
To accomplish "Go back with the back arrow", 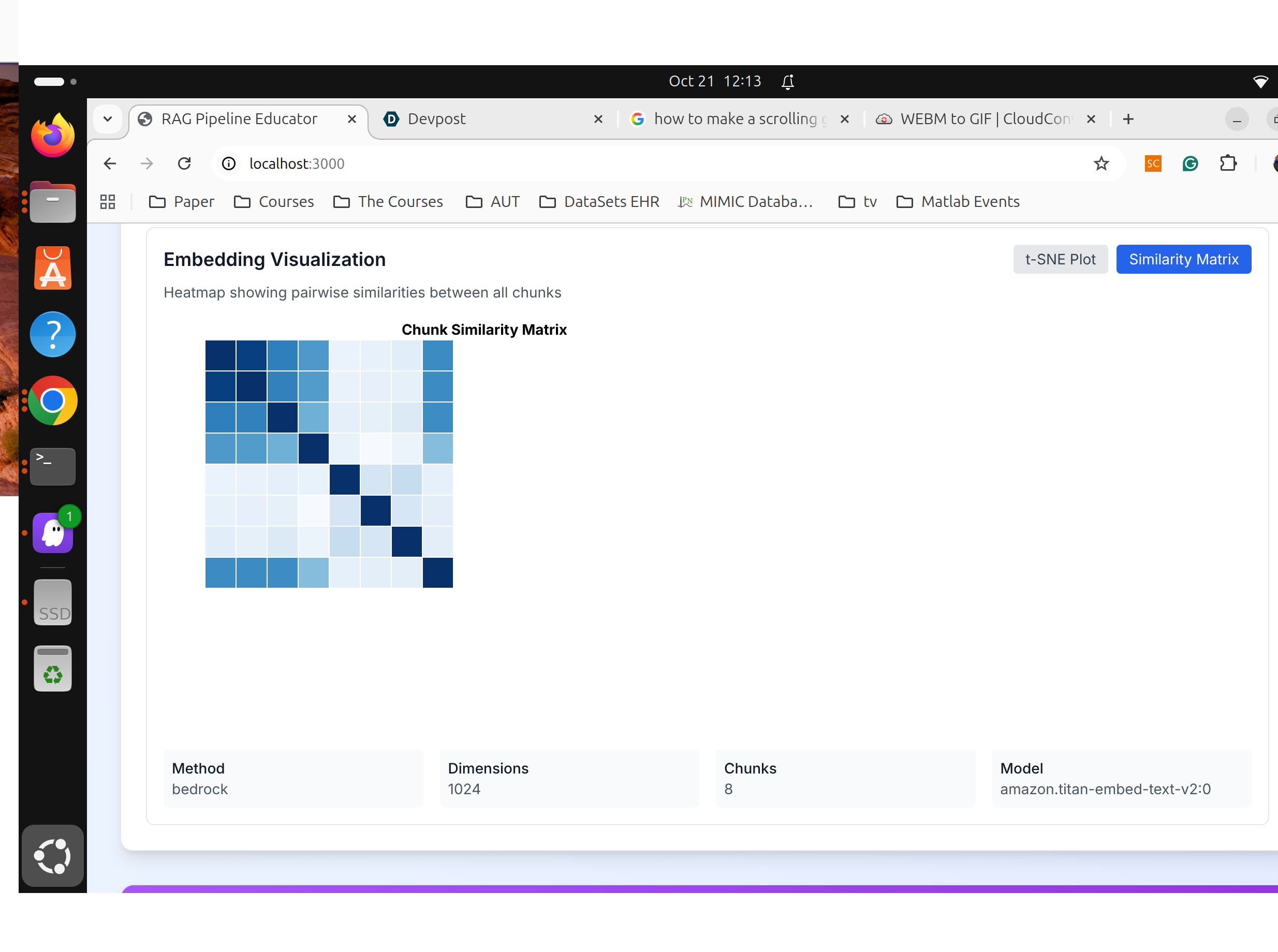I will pyautogui.click(x=110, y=163).
